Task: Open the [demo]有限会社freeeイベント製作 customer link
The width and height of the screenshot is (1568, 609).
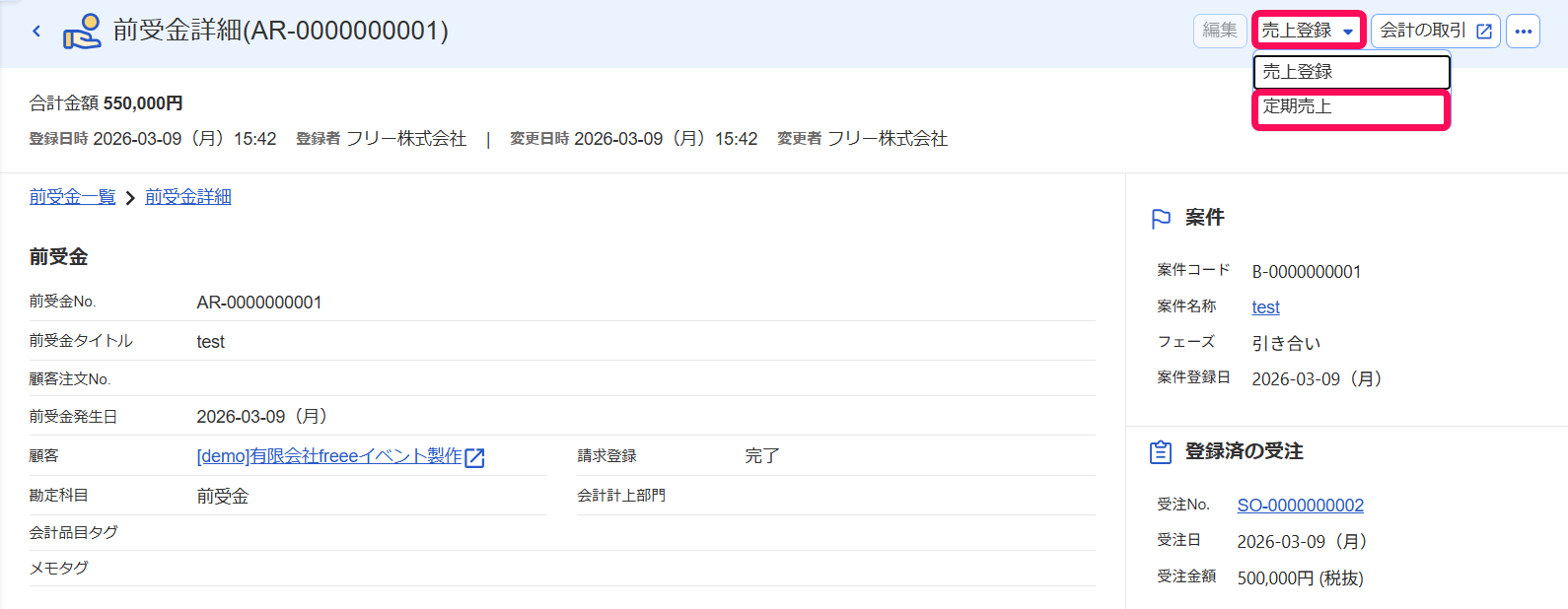Action: 329,456
